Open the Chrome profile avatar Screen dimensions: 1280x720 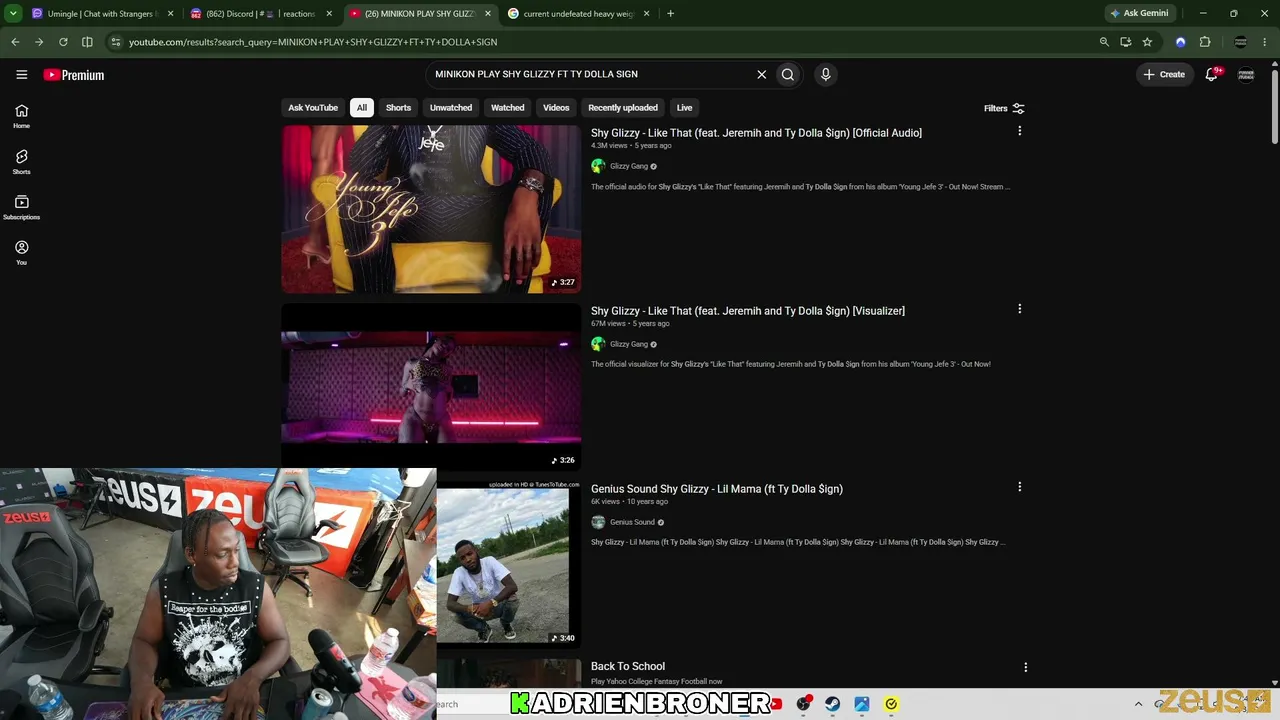(x=1241, y=42)
